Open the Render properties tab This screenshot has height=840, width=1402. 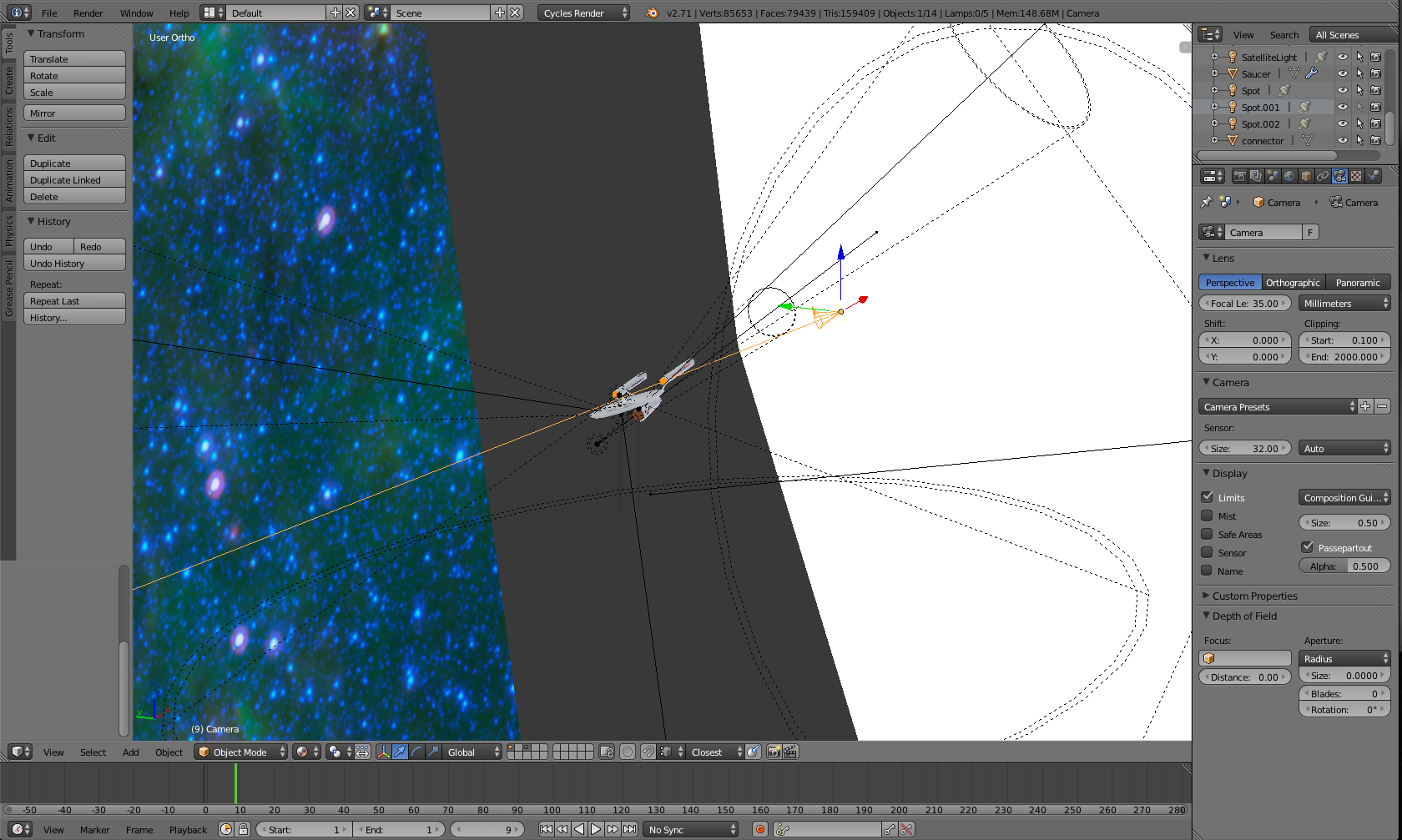tap(1240, 176)
